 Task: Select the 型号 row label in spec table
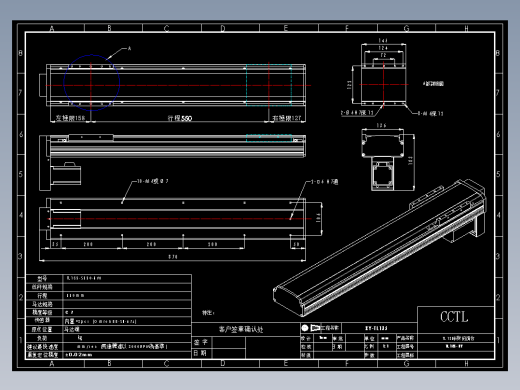[42, 278]
